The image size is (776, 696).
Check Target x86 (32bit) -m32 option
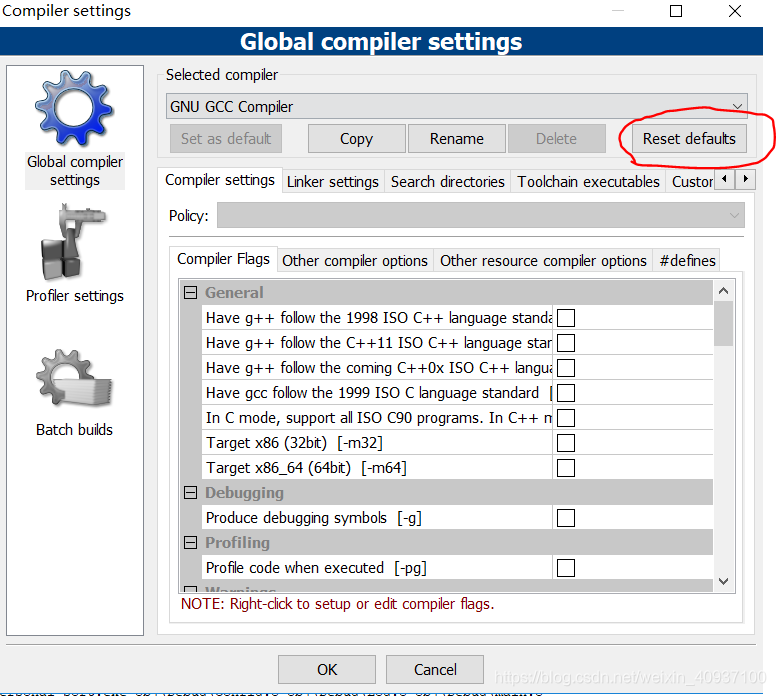566,443
